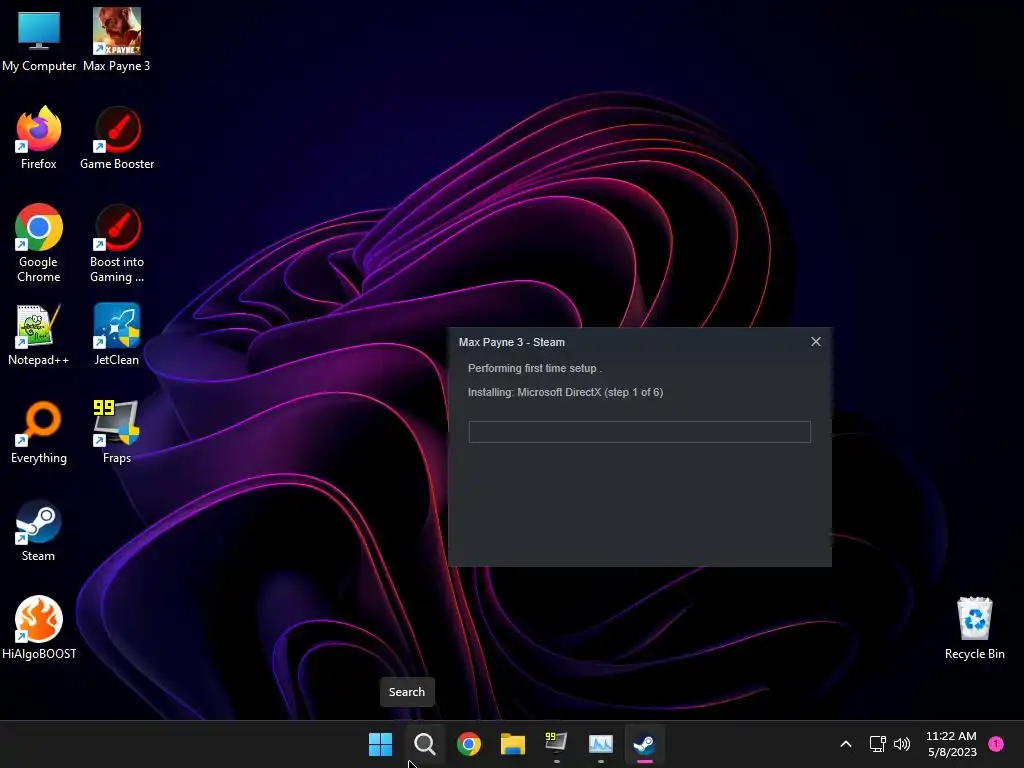Switch to the performance monitor taskbar app

[x=601, y=744]
